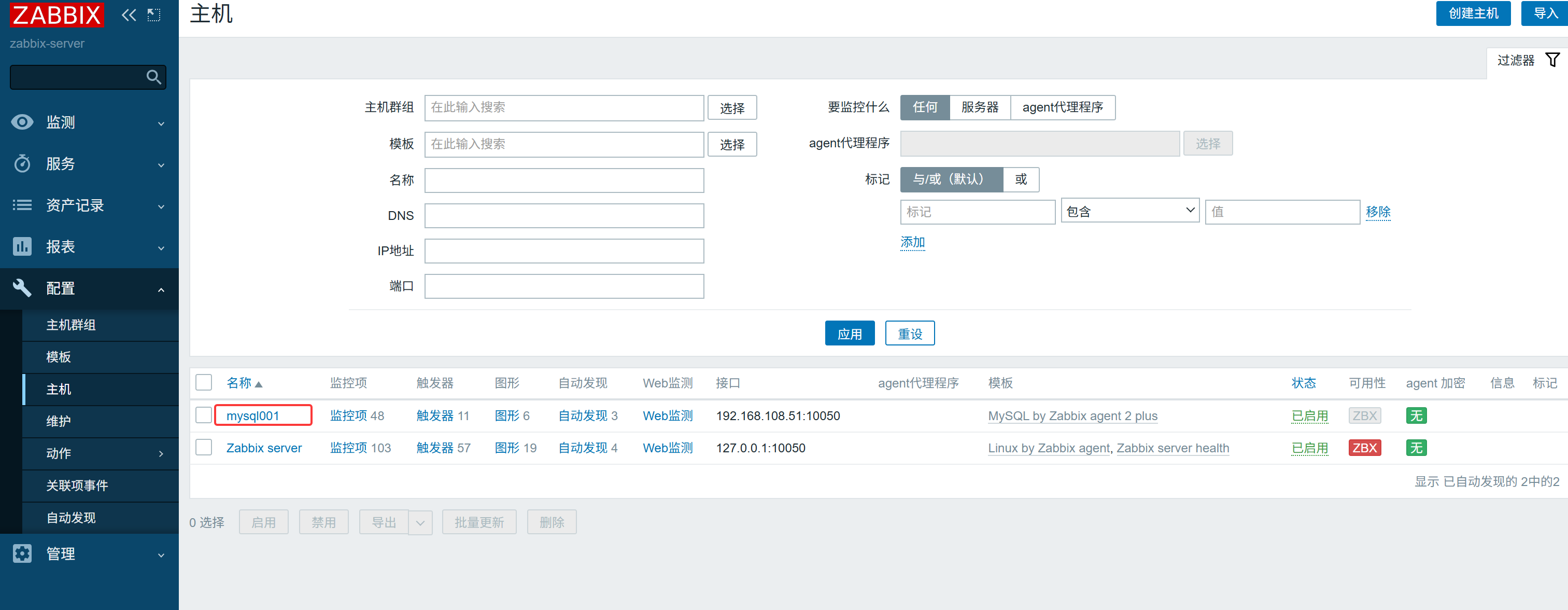
Task: Focus the sidebar search box
Action: tap(88, 77)
